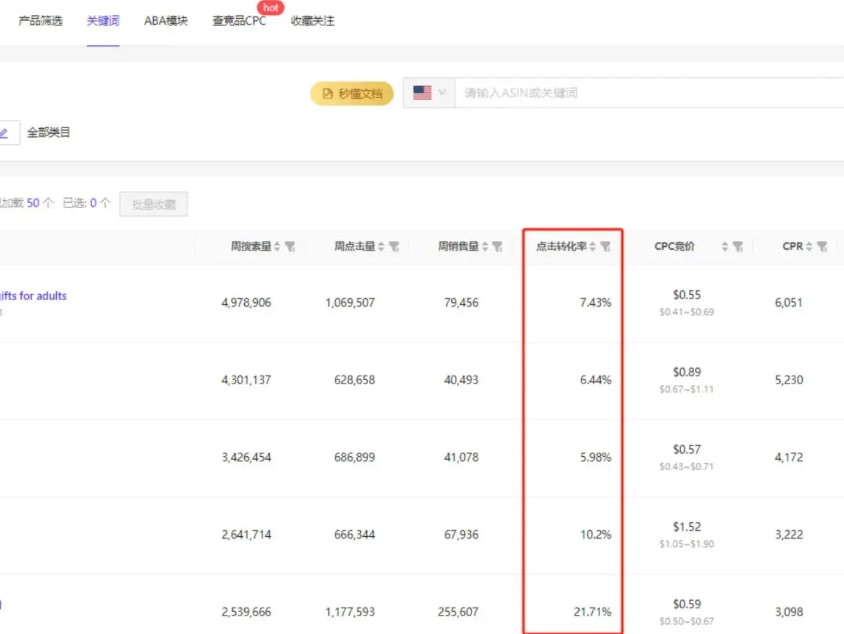Sort by 点击转化率 using its sort arrows
Image resolution: width=844 pixels, height=634 pixels.
[592, 246]
